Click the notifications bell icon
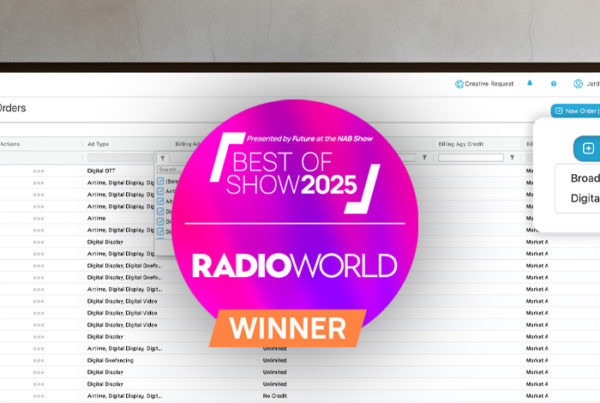This screenshot has width=600, height=403. coord(530,83)
